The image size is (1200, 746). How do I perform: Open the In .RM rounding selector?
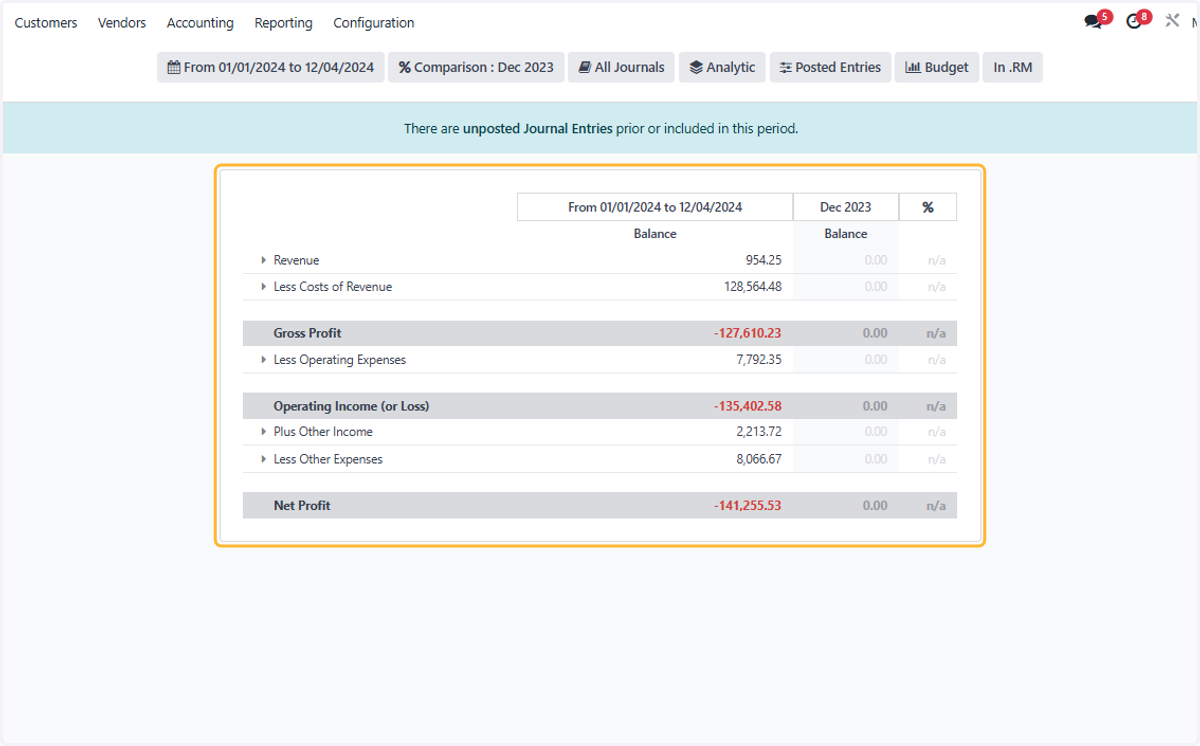pos(1012,67)
